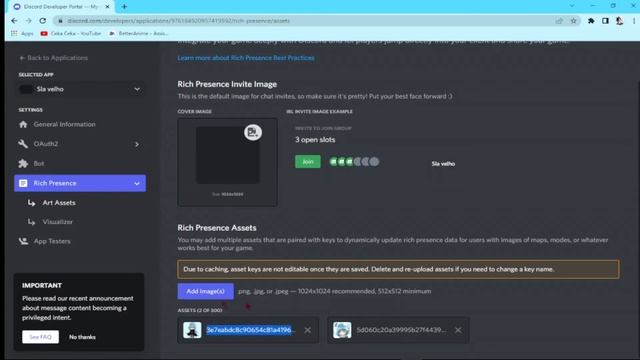The height and width of the screenshot is (360, 640).
Task: Click the Rich Presence Invite Image heading
Action: coord(227,84)
